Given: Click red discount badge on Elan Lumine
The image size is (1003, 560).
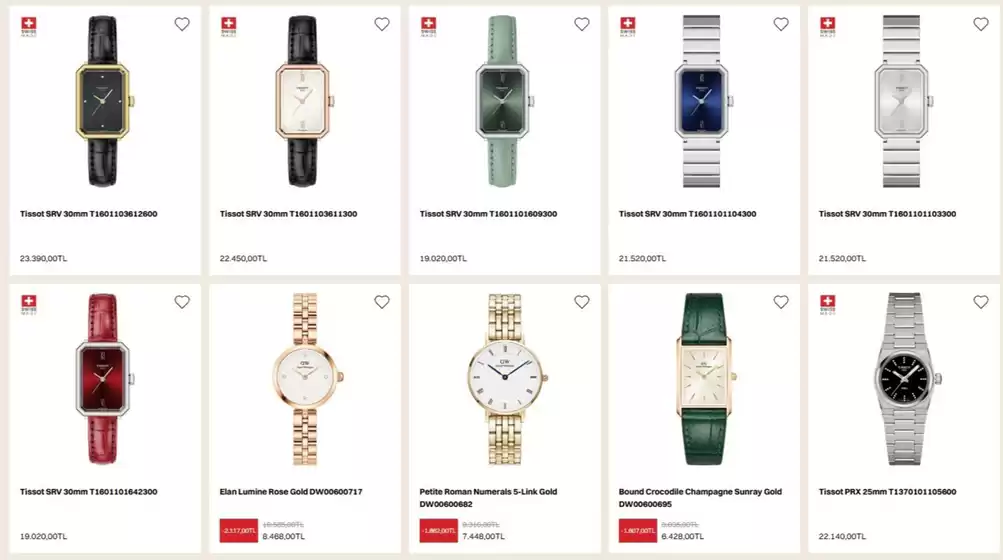Looking at the screenshot, I should point(238,531).
